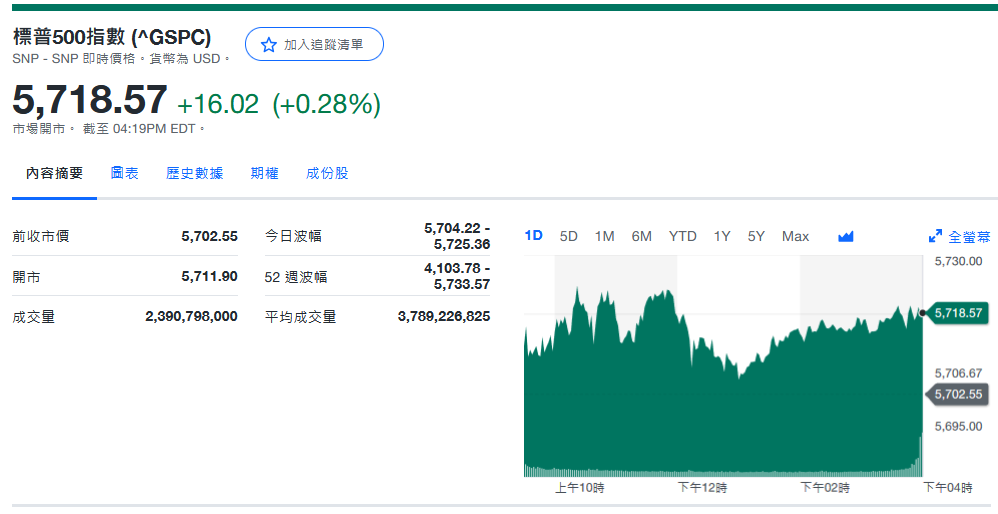The height and width of the screenshot is (514, 998).
Task: Pick the 5Y chart range
Action: [757, 236]
